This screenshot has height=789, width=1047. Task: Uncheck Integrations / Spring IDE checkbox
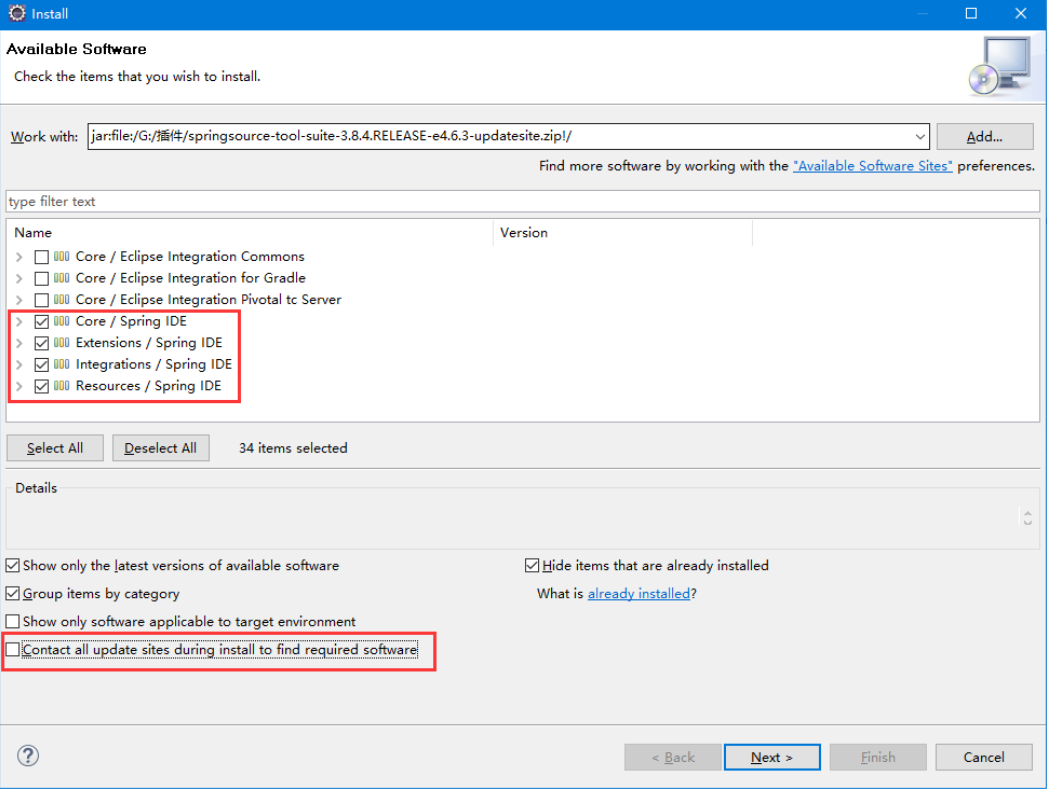[x=41, y=365]
